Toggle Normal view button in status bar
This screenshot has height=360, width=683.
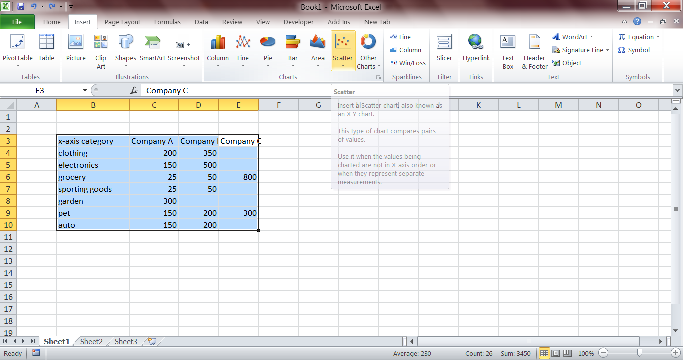click(544, 353)
